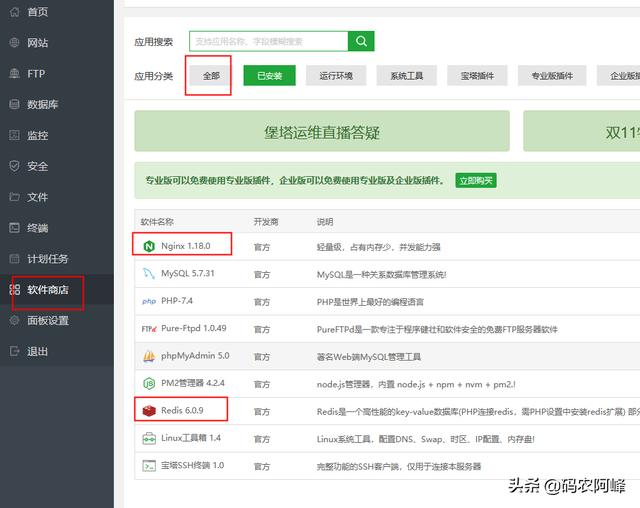Screen dimensions: 640x508
Task: Click the 说明 column header
Action: 325,222
